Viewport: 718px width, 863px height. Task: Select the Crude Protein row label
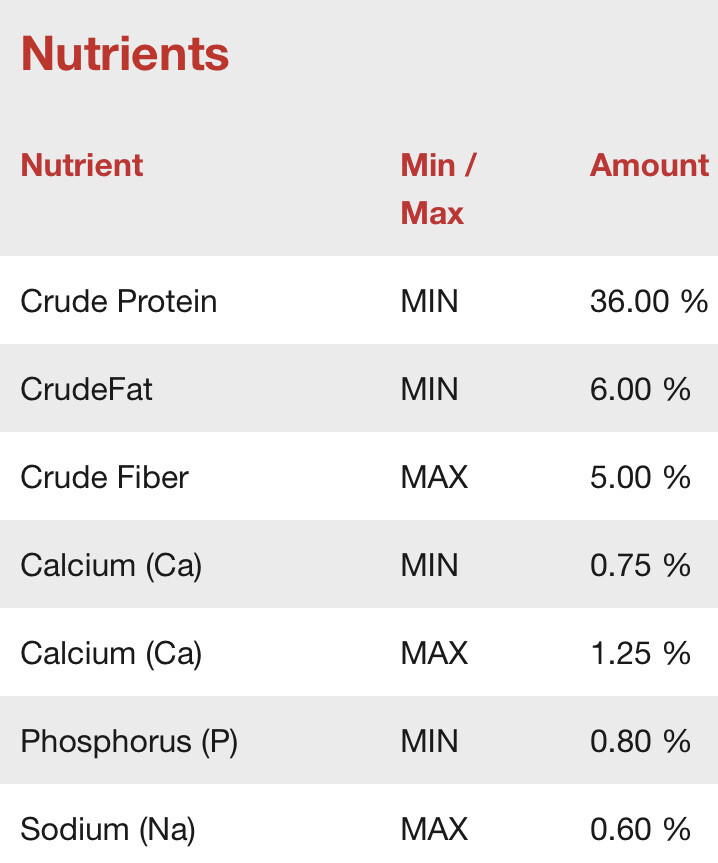pos(119,301)
